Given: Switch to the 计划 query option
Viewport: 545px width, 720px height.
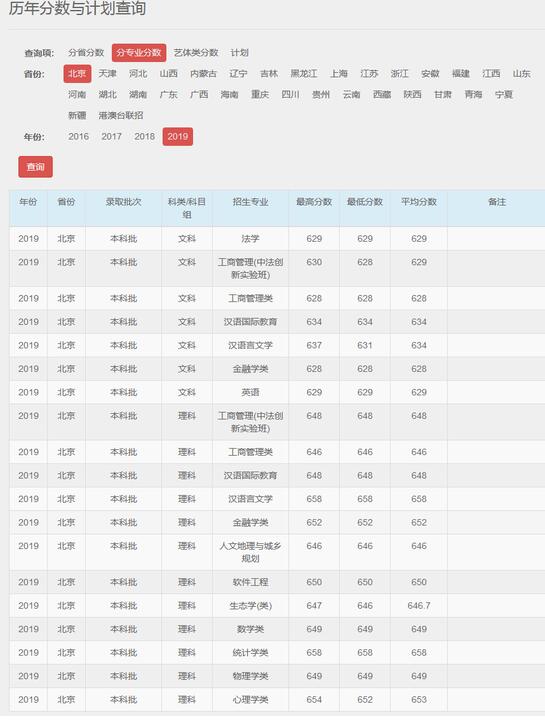Looking at the screenshot, I should coord(239,53).
